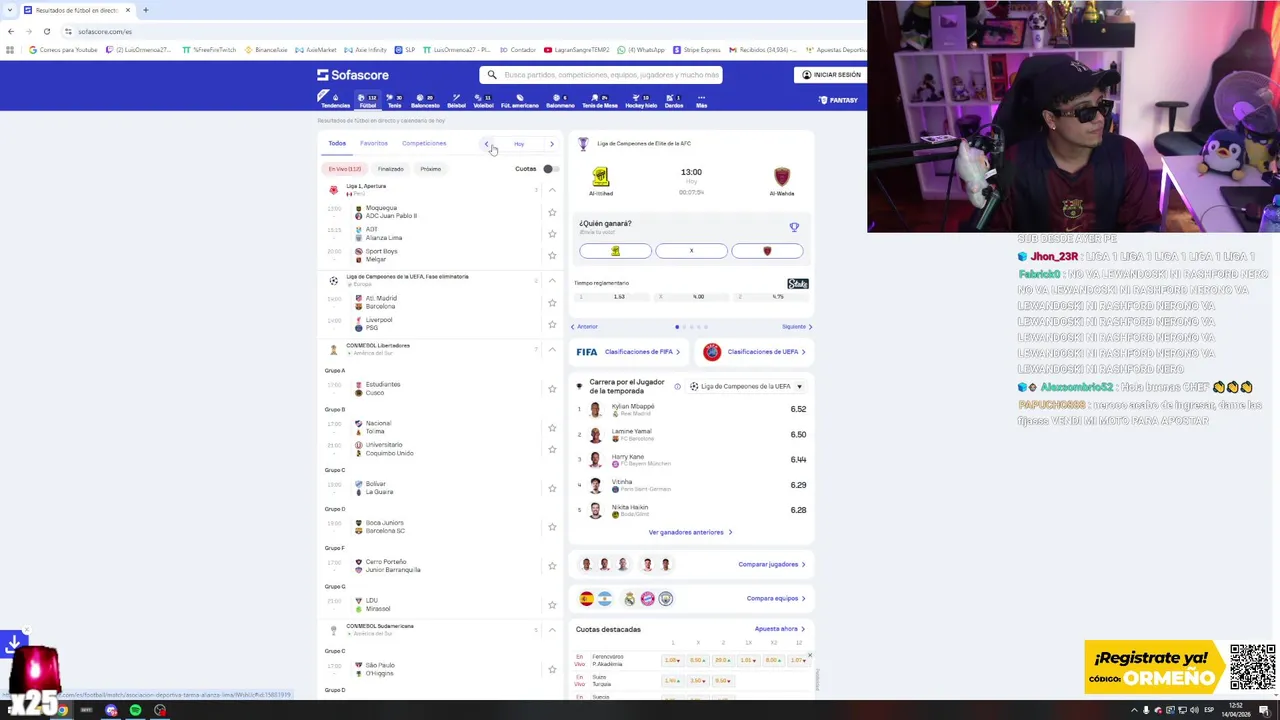Screen dimensions: 1280x720
Task: Star the Nacional vs Tolima match
Action: (x=552, y=428)
